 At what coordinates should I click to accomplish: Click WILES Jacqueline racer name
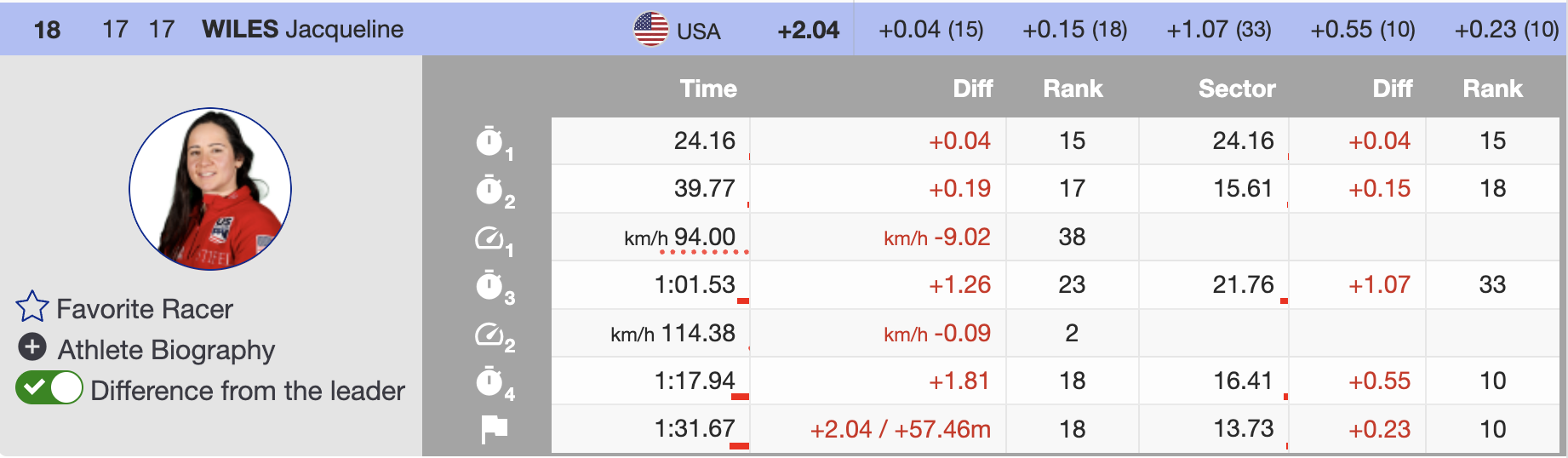[x=302, y=29]
